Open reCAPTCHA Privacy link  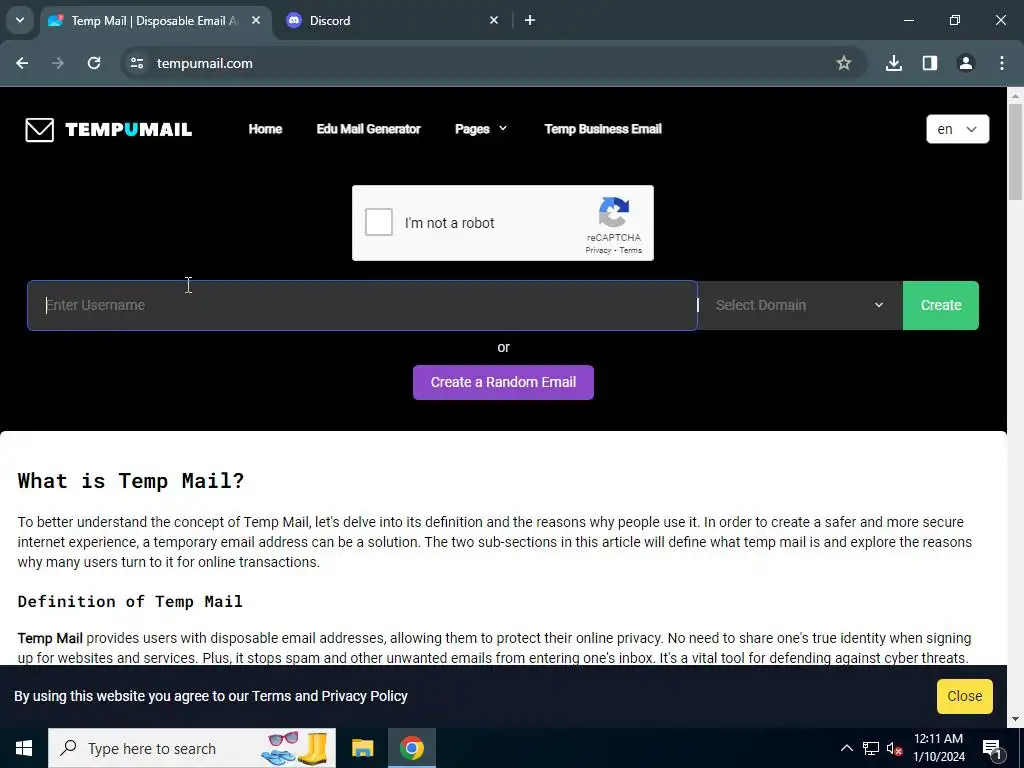[x=598, y=250]
